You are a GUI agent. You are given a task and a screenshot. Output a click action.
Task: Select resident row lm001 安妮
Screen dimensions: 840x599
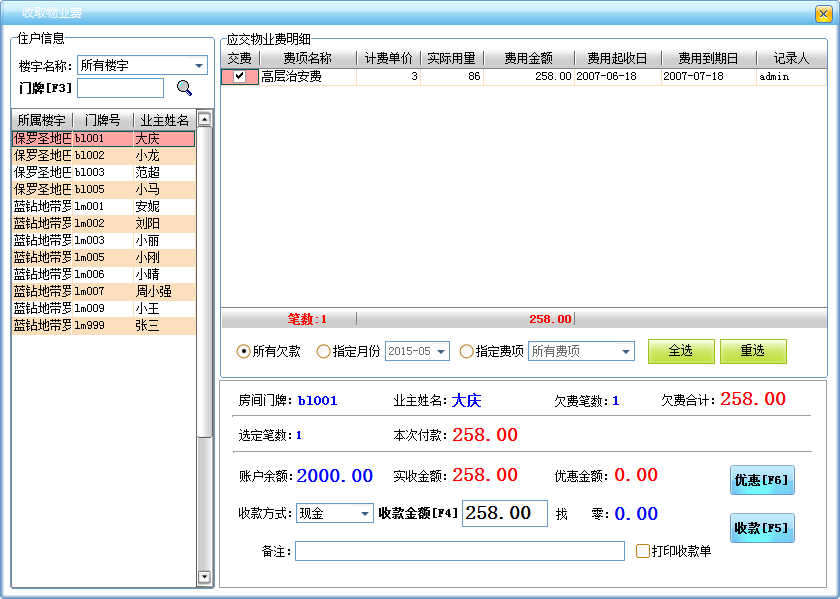point(103,206)
